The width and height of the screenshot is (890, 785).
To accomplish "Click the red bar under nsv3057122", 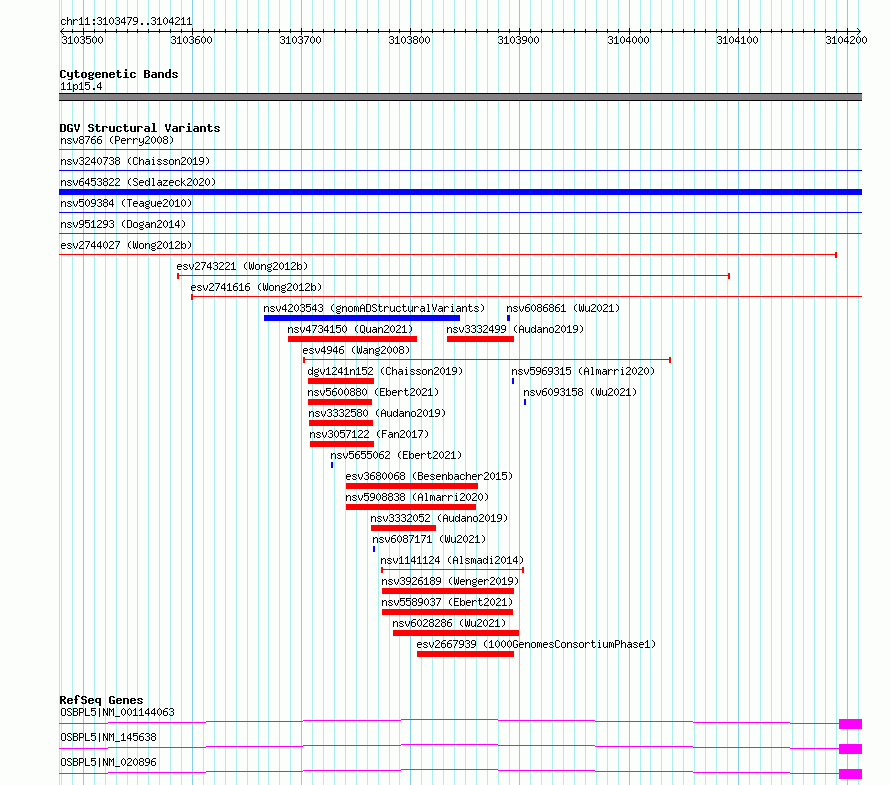I will (342, 444).
